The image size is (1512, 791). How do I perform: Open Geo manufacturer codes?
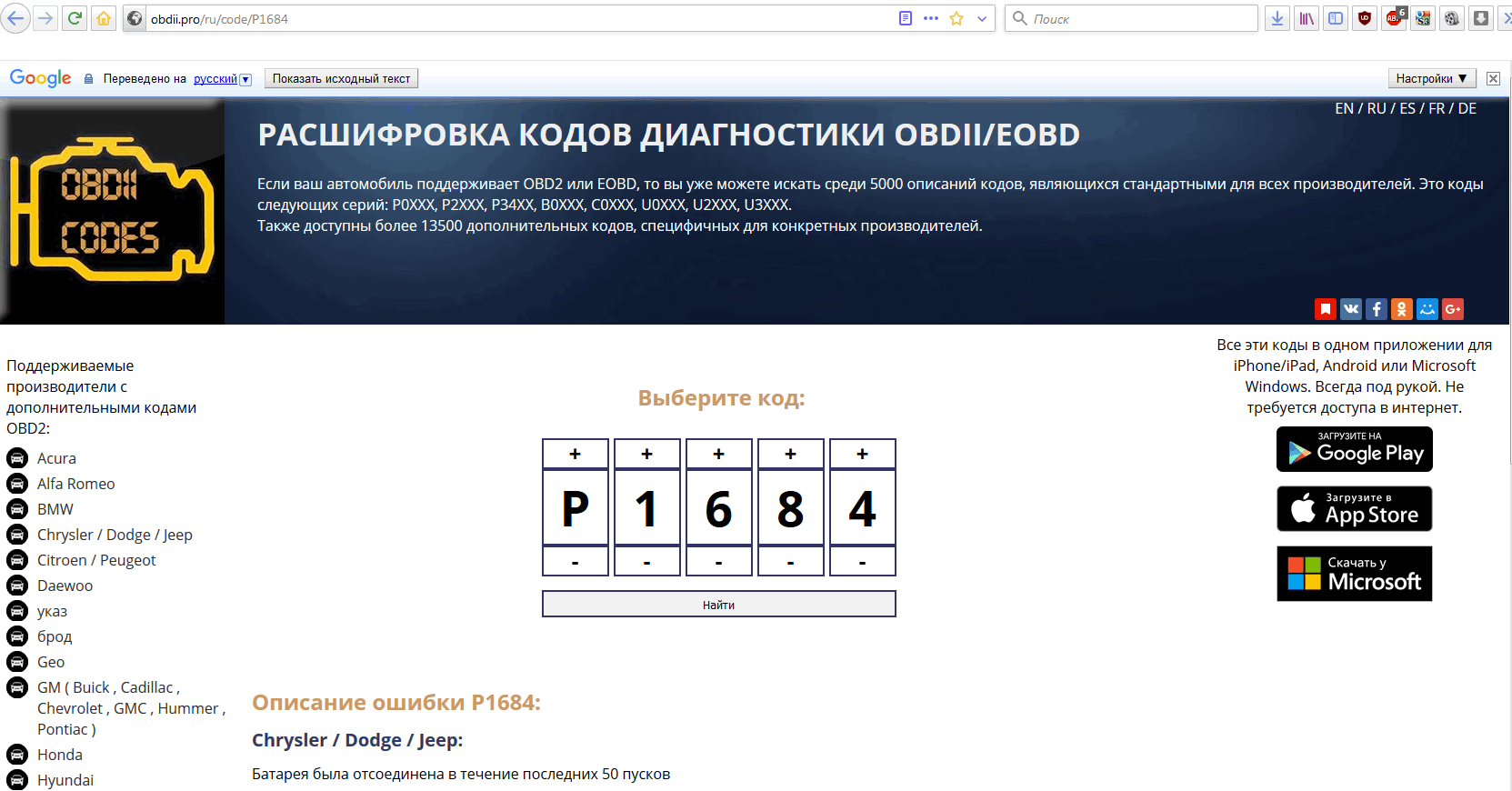[51, 662]
